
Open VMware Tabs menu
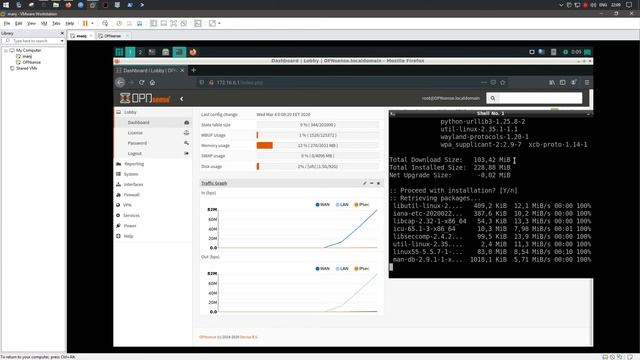(x=56, y=24)
